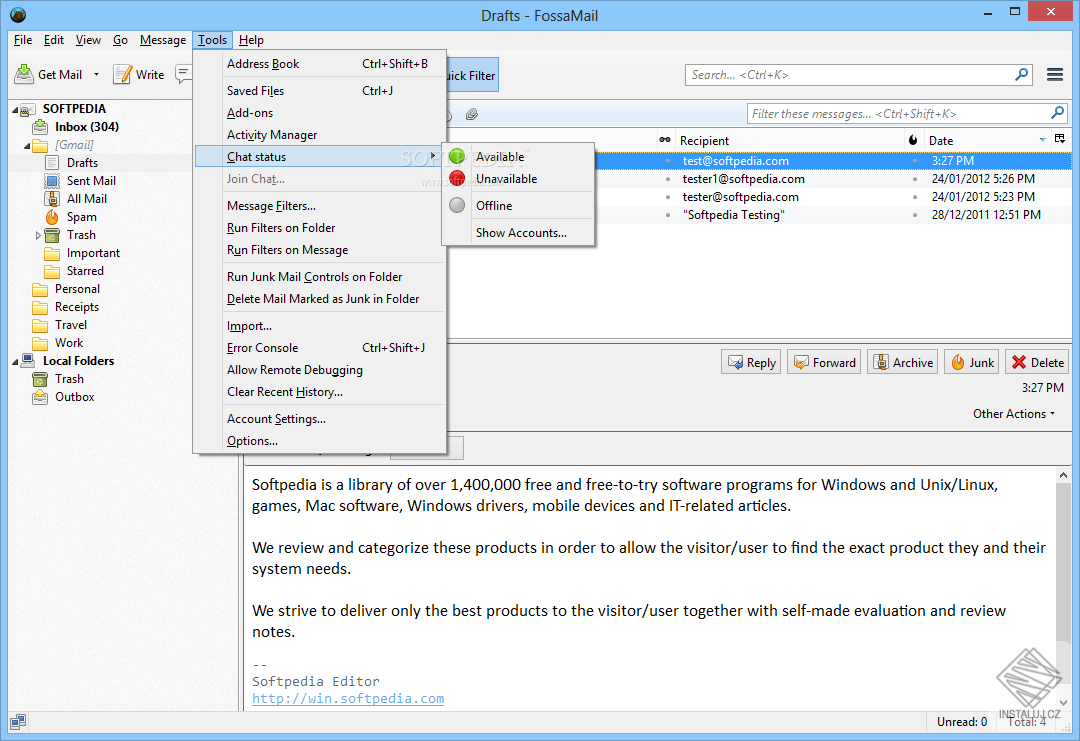The height and width of the screenshot is (741, 1080).
Task: Choose Message Filters... in Tools menu
Action: click(321, 205)
